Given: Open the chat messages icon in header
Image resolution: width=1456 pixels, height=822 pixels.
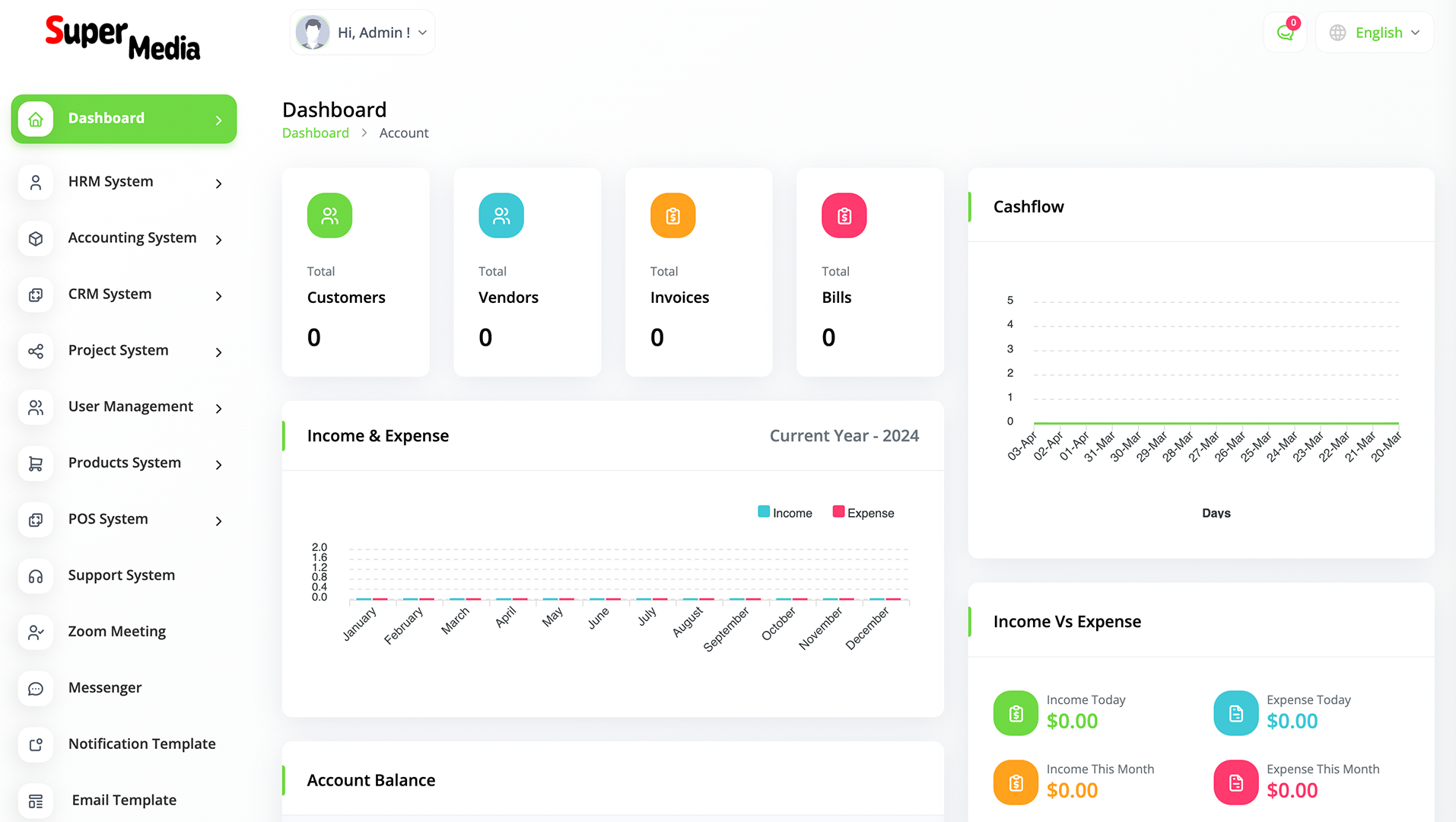Looking at the screenshot, I should (x=1285, y=33).
